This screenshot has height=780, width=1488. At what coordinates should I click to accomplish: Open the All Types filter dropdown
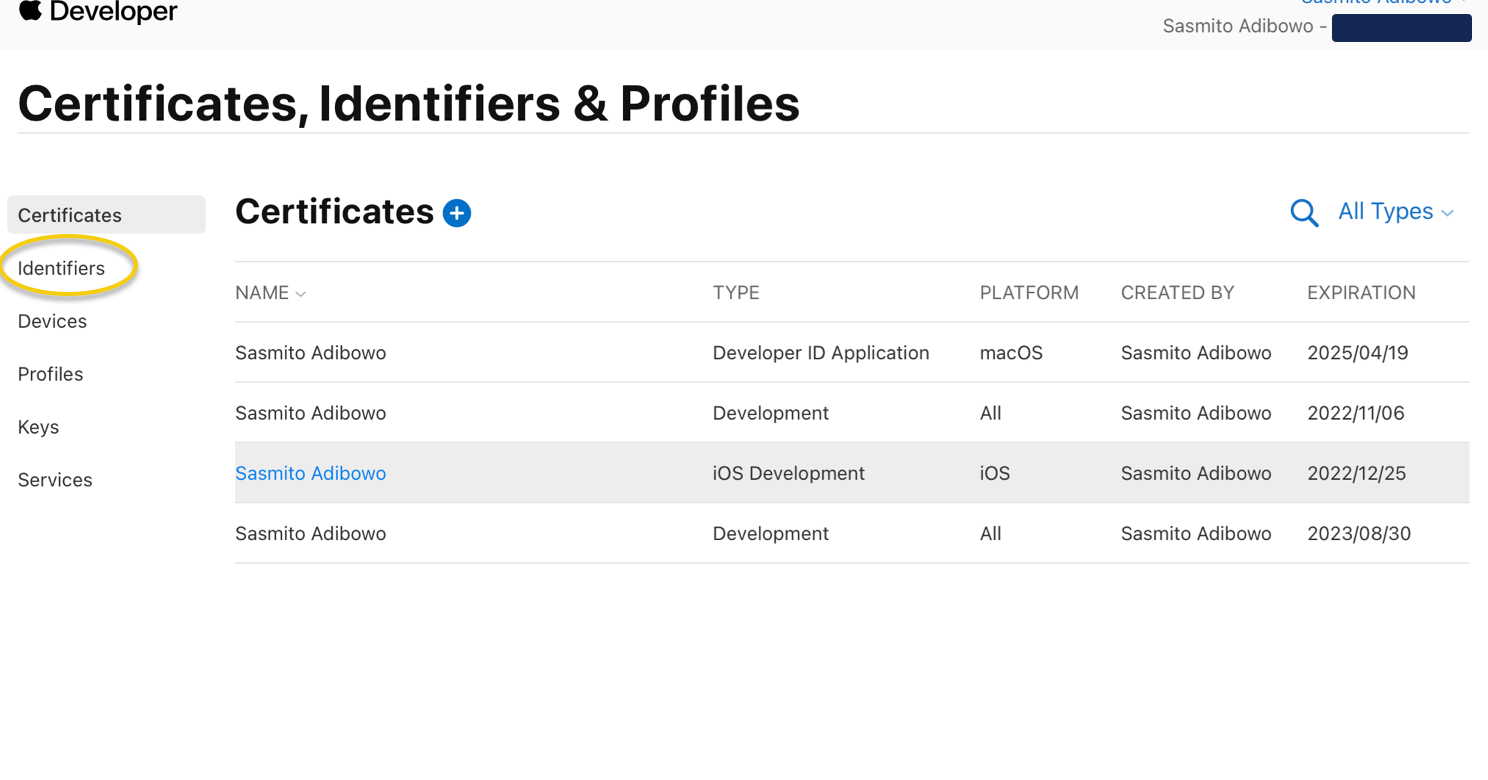coord(1396,212)
